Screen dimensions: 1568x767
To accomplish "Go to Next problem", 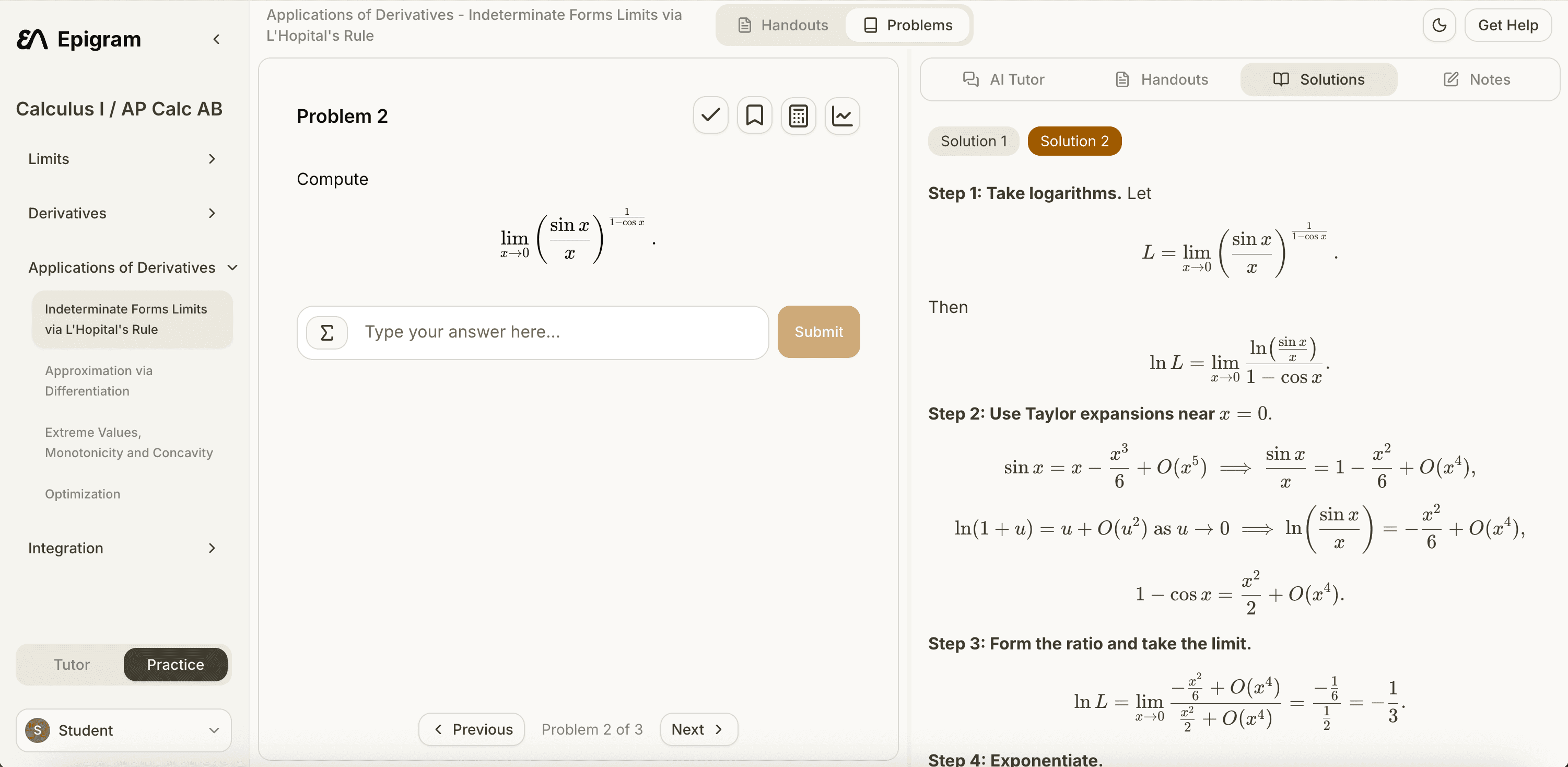I will 698,729.
